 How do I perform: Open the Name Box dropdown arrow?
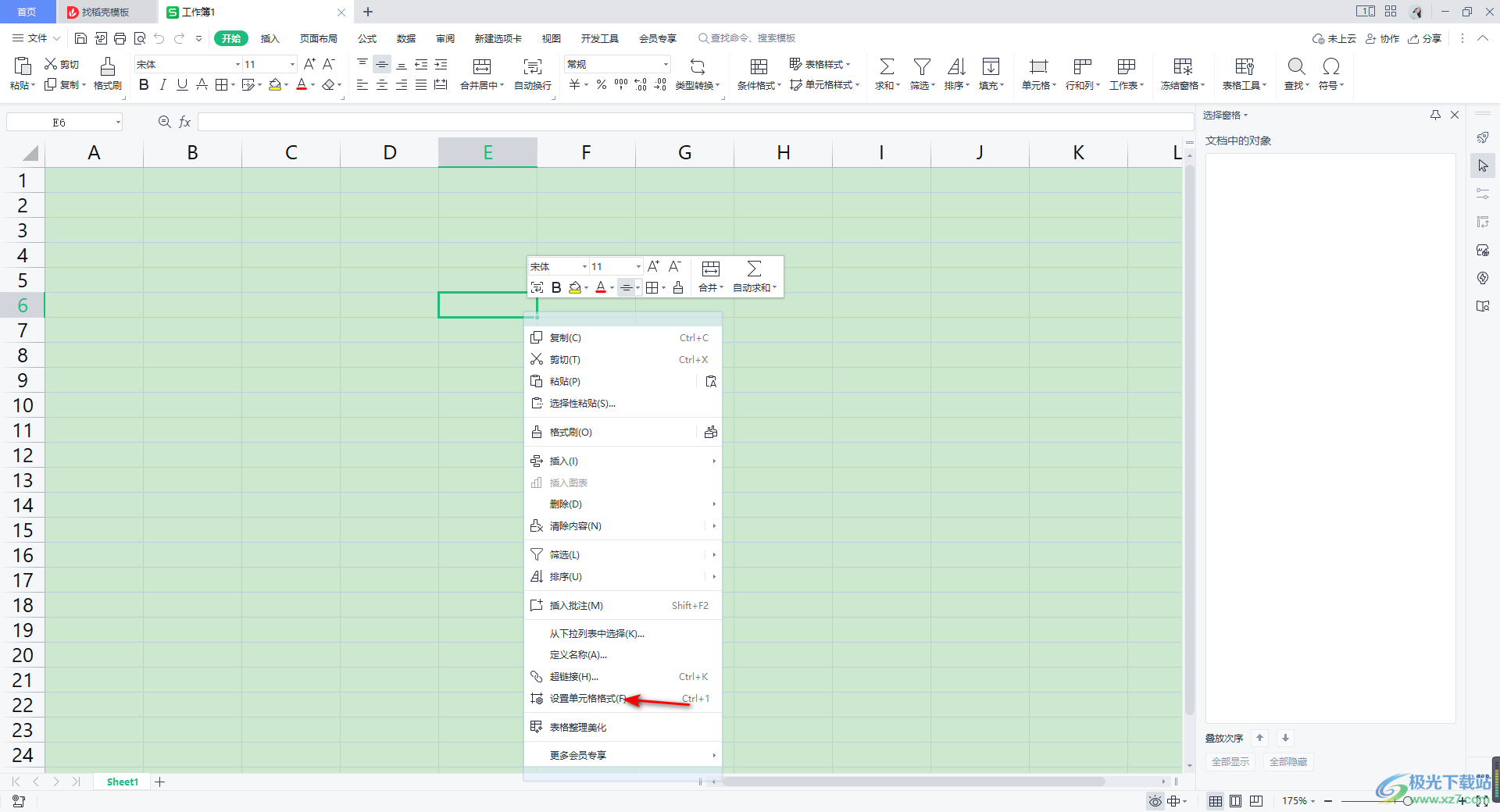[x=118, y=122]
